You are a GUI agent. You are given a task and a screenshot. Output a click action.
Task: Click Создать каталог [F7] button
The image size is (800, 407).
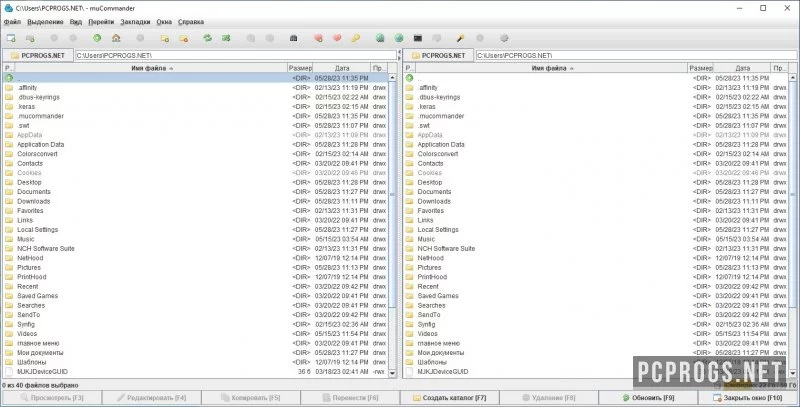tap(449, 397)
